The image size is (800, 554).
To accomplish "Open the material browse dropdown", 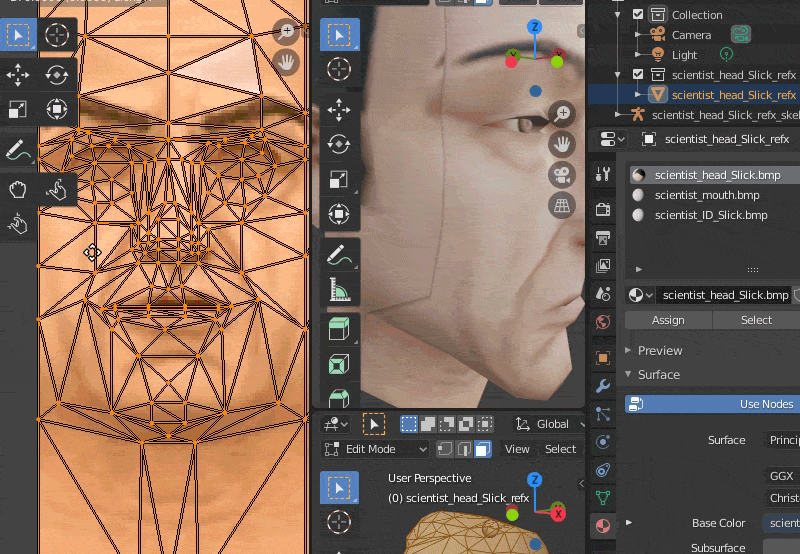I will click(x=641, y=295).
